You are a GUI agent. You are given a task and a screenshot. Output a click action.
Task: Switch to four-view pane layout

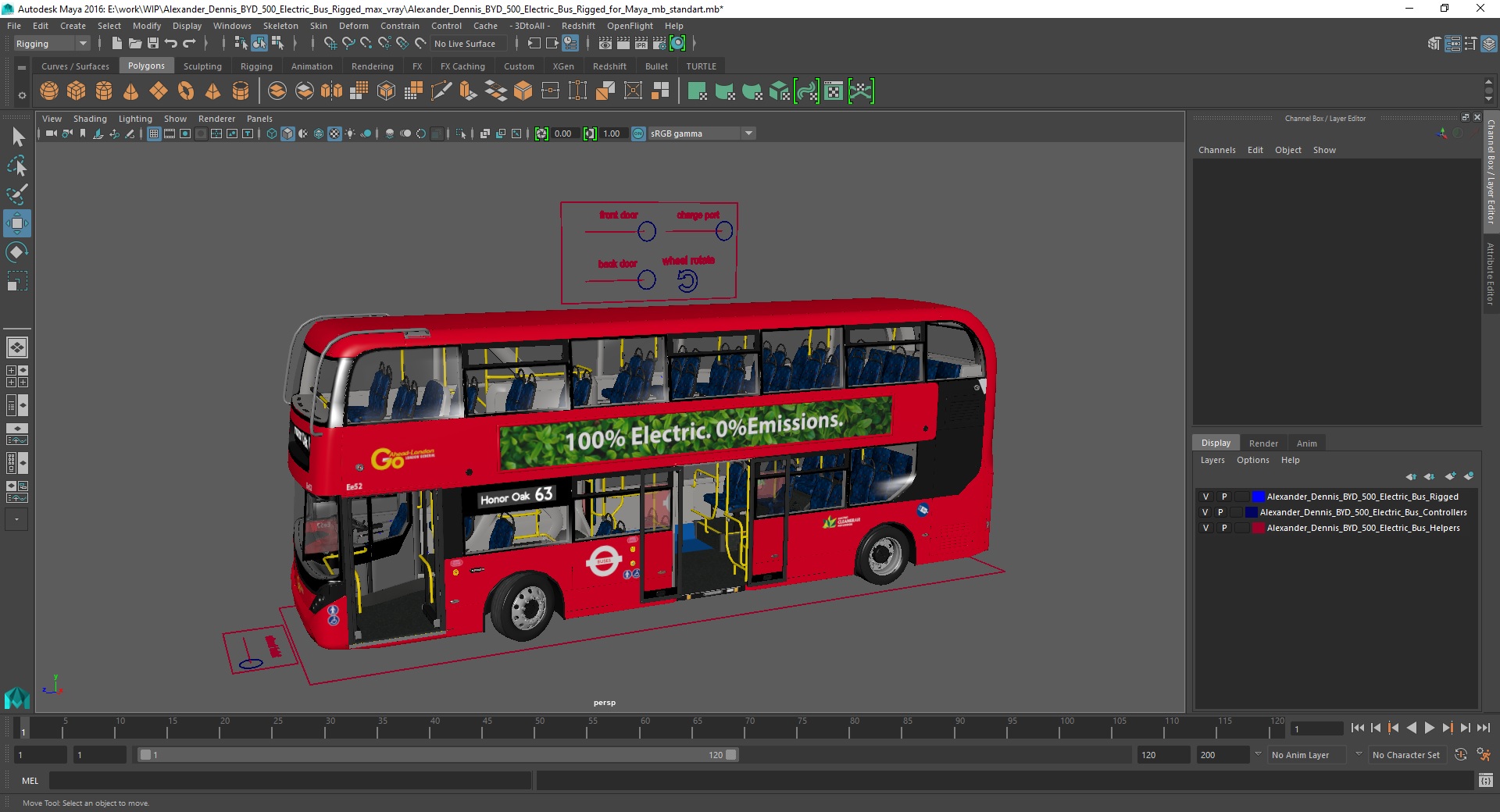point(17,376)
